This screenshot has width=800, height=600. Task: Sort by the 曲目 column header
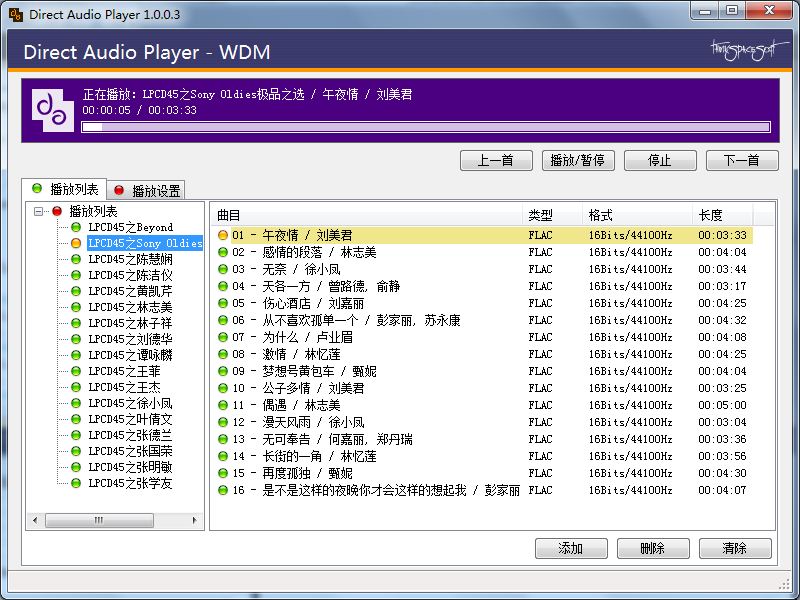(367, 215)
